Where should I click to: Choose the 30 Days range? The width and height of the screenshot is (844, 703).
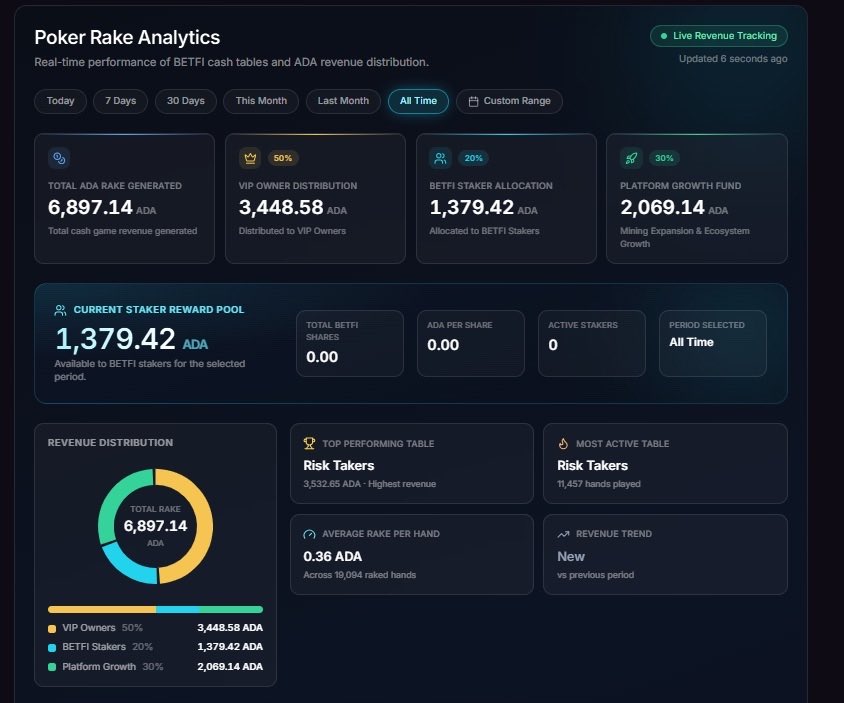186,101
